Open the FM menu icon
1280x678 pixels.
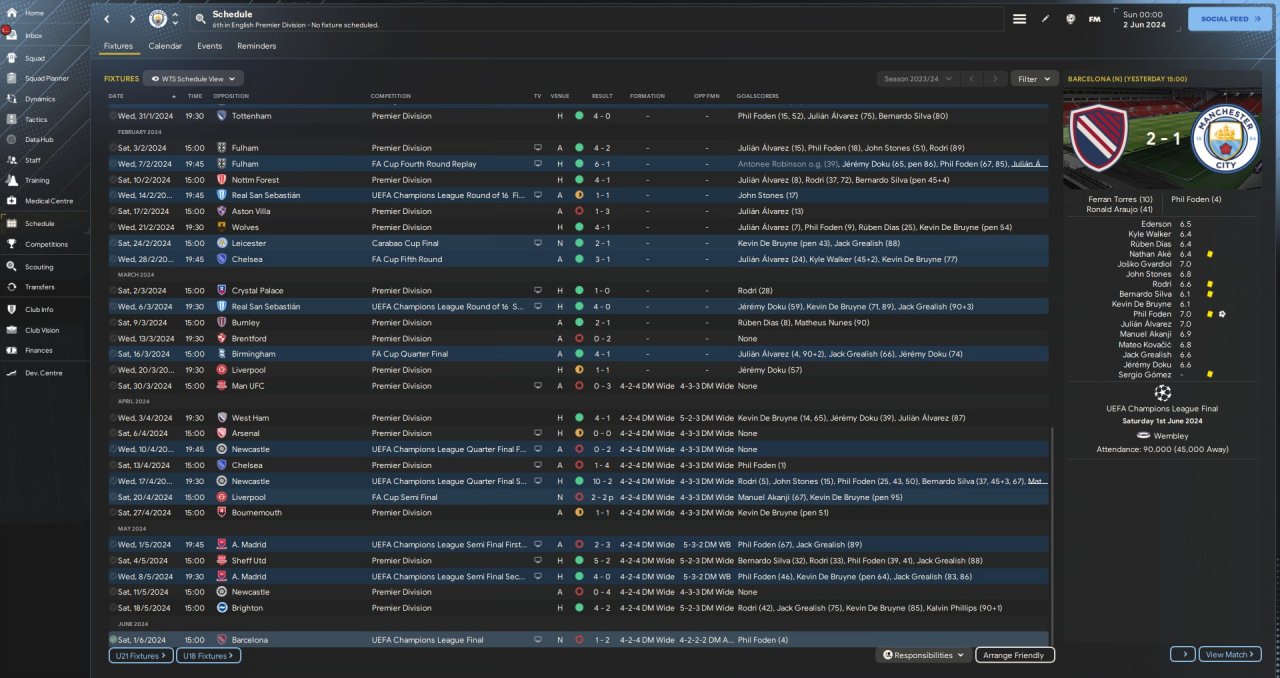1094,19
